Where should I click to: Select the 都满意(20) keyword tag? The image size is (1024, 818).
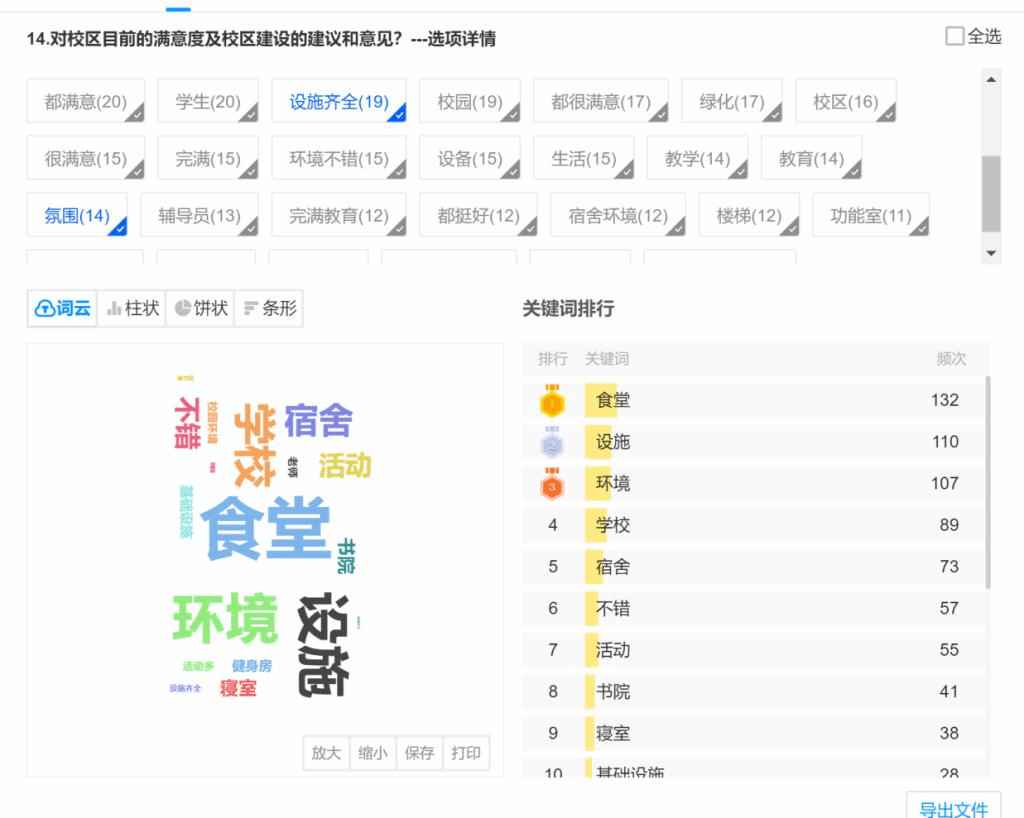[85, 102]
